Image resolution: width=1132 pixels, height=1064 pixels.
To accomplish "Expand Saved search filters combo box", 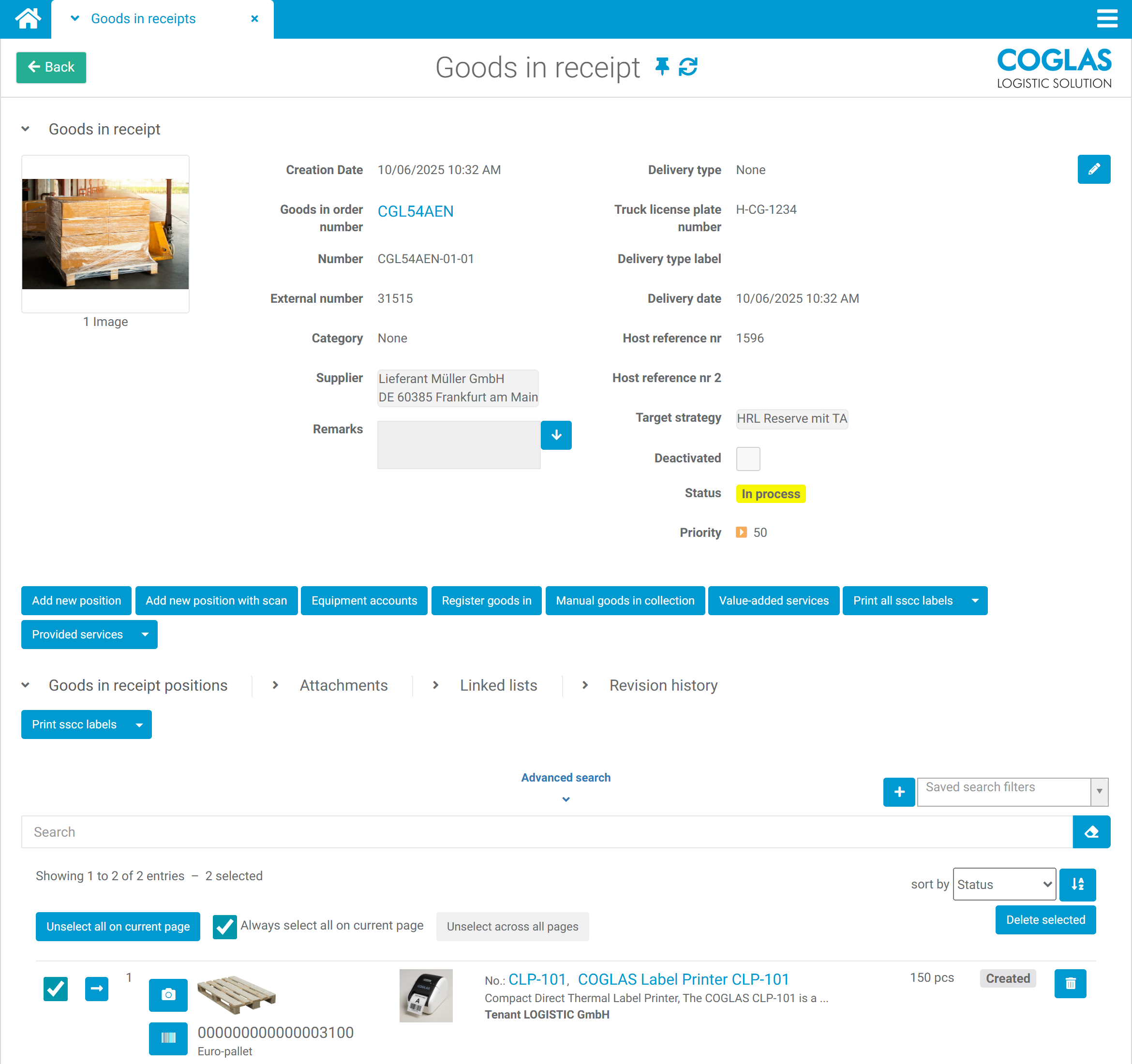I will pyautogui.click(x=1099, y=791).
